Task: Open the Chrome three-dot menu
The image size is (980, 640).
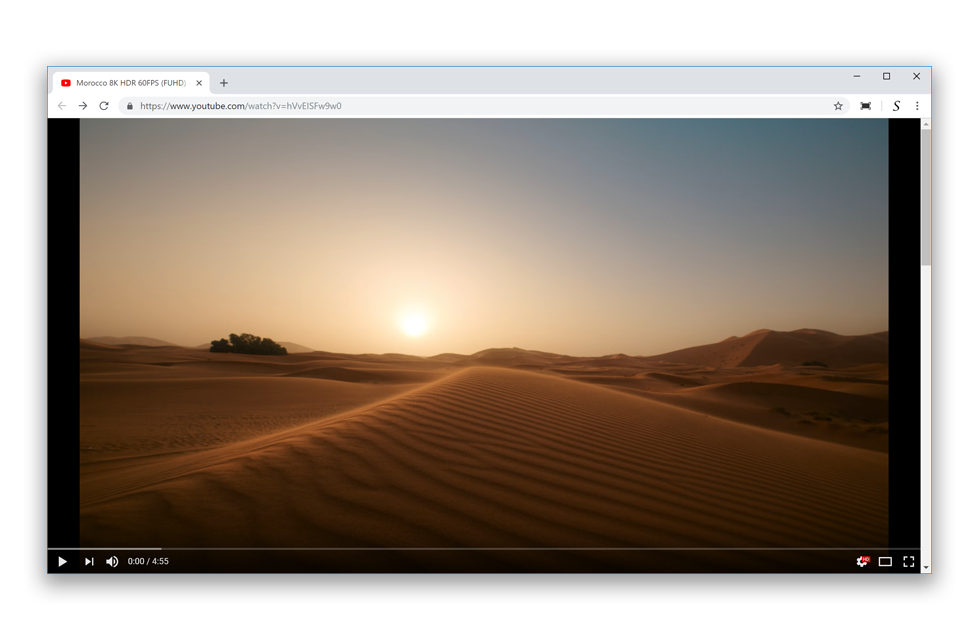Action: click(x=918, y=105)
